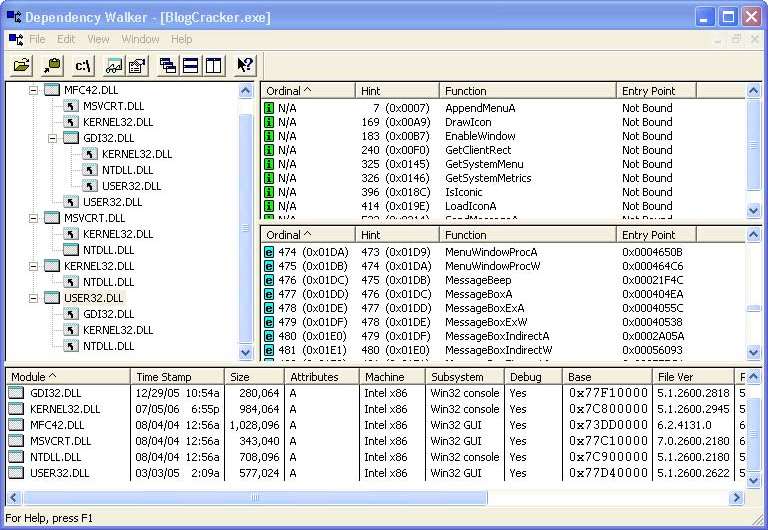
Task: Sort module list by Subsystem header
Action: (464, 377)
